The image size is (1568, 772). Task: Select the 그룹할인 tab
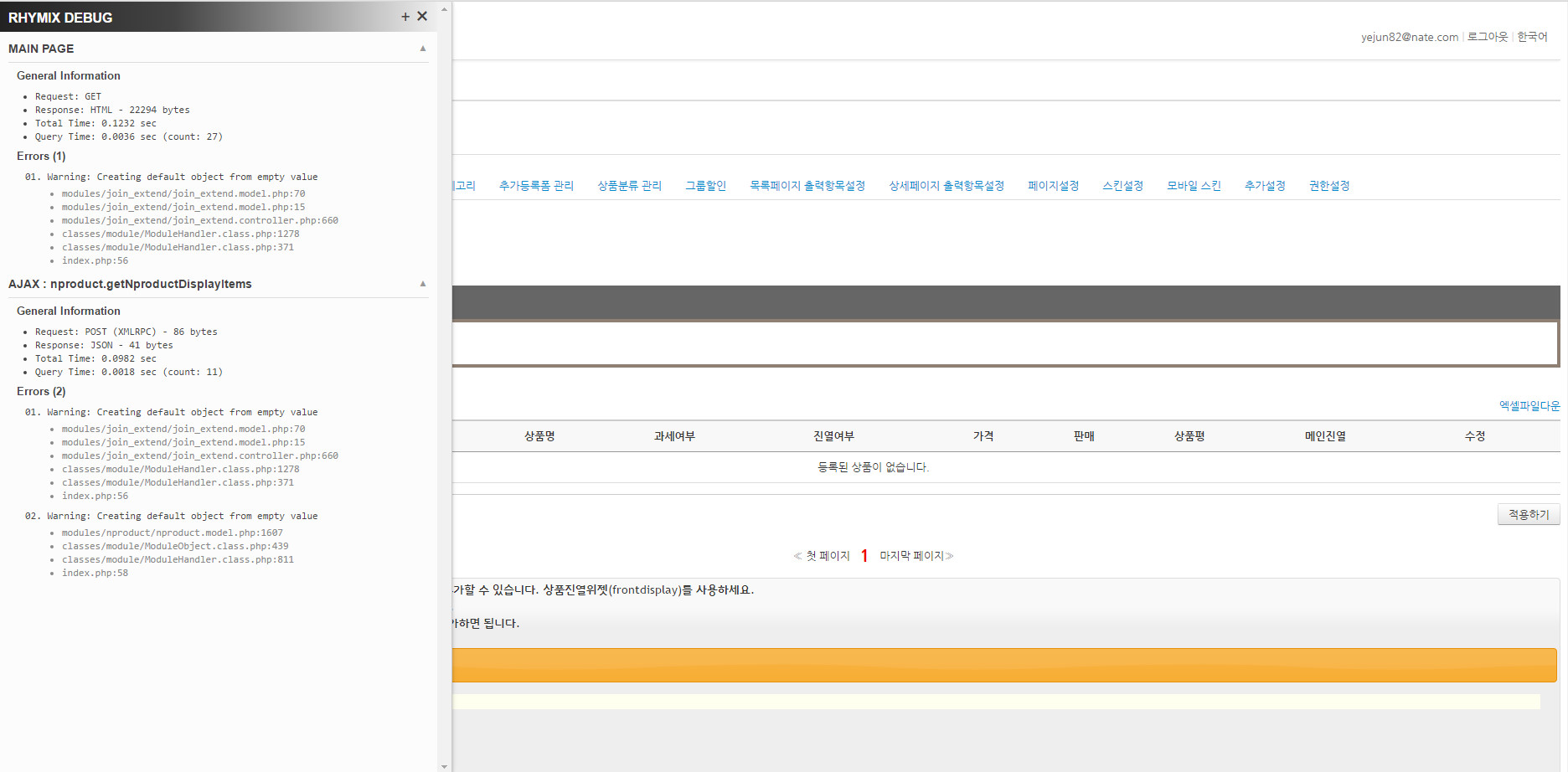pyautogui.click(x=705, y=186)
